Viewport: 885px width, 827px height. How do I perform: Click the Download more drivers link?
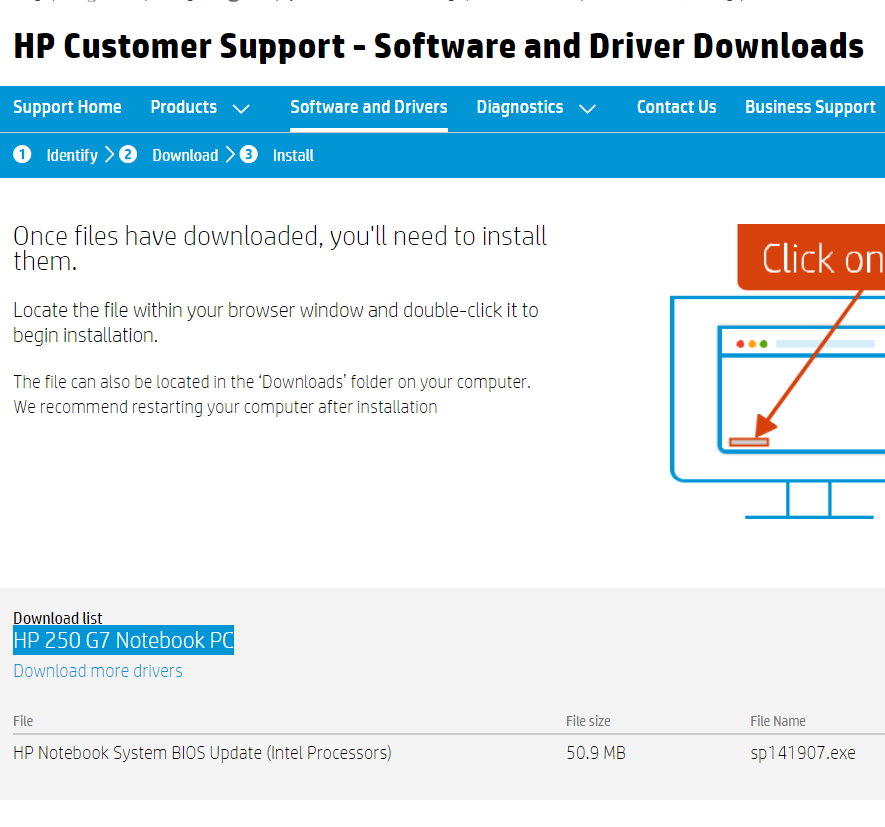tap(98, 671)
